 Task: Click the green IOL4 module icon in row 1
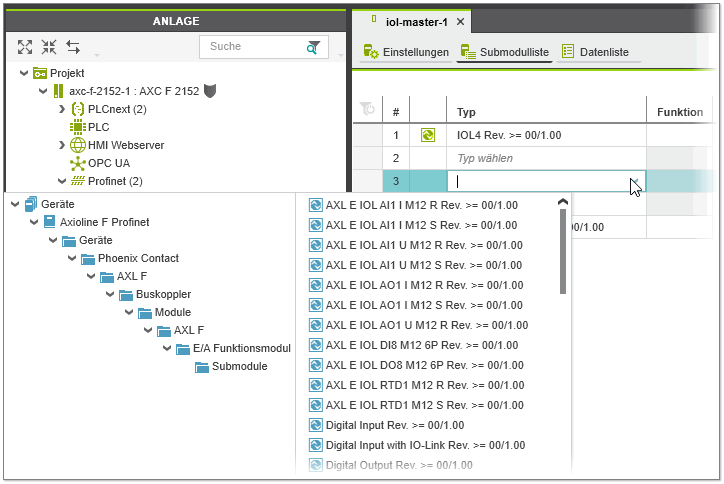click(x=429, y=135)
